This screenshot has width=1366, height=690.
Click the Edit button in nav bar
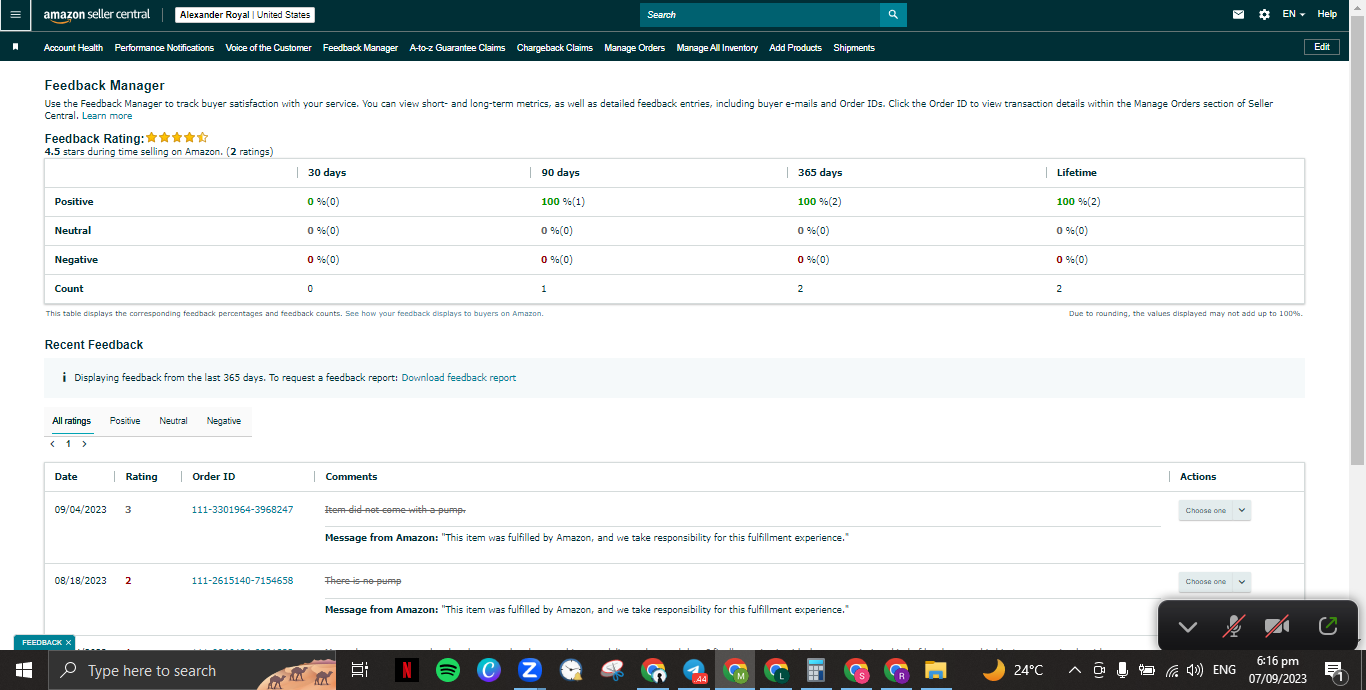1322,47
